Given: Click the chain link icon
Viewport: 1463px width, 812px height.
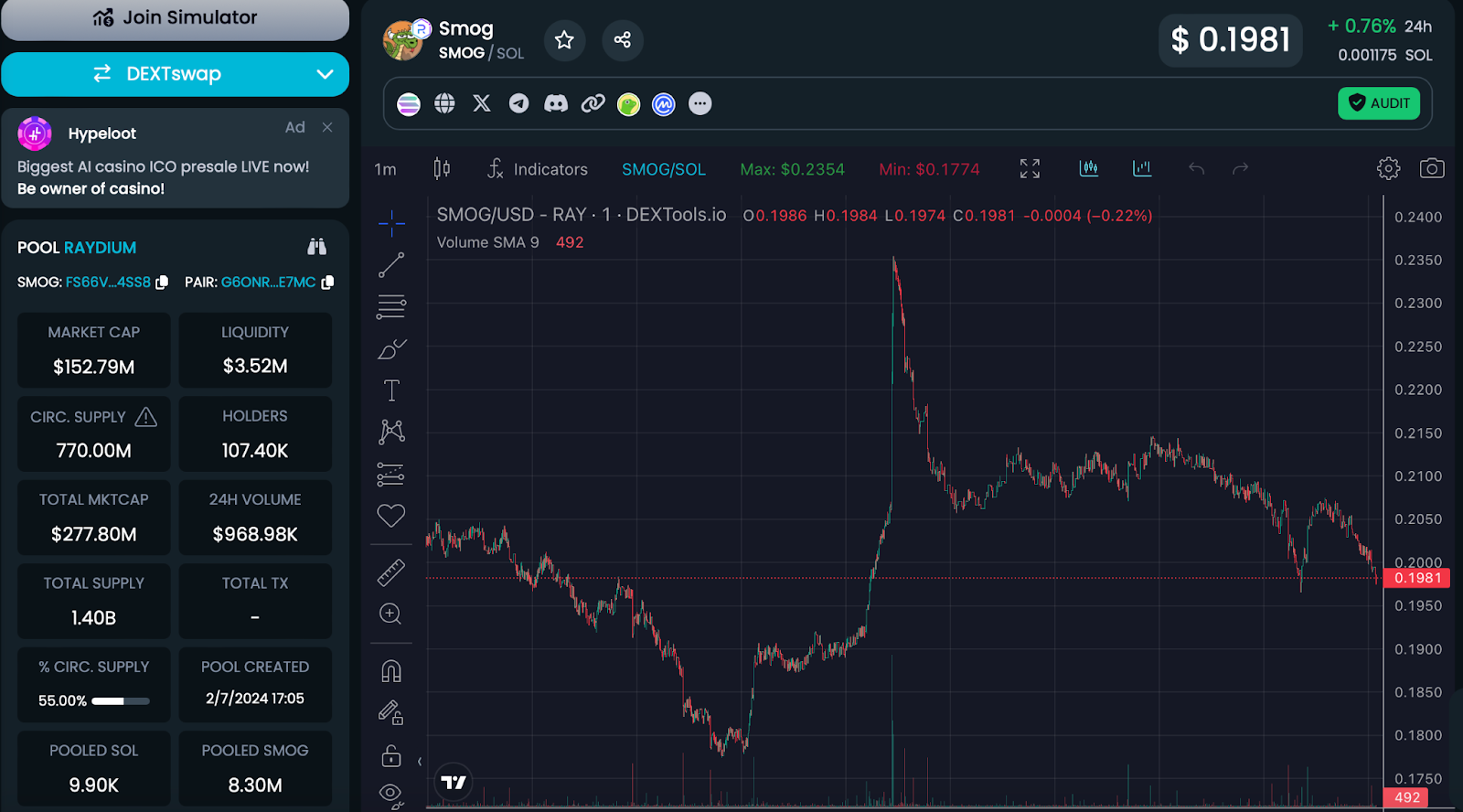Looking at the screenshot, I should 593,103.
